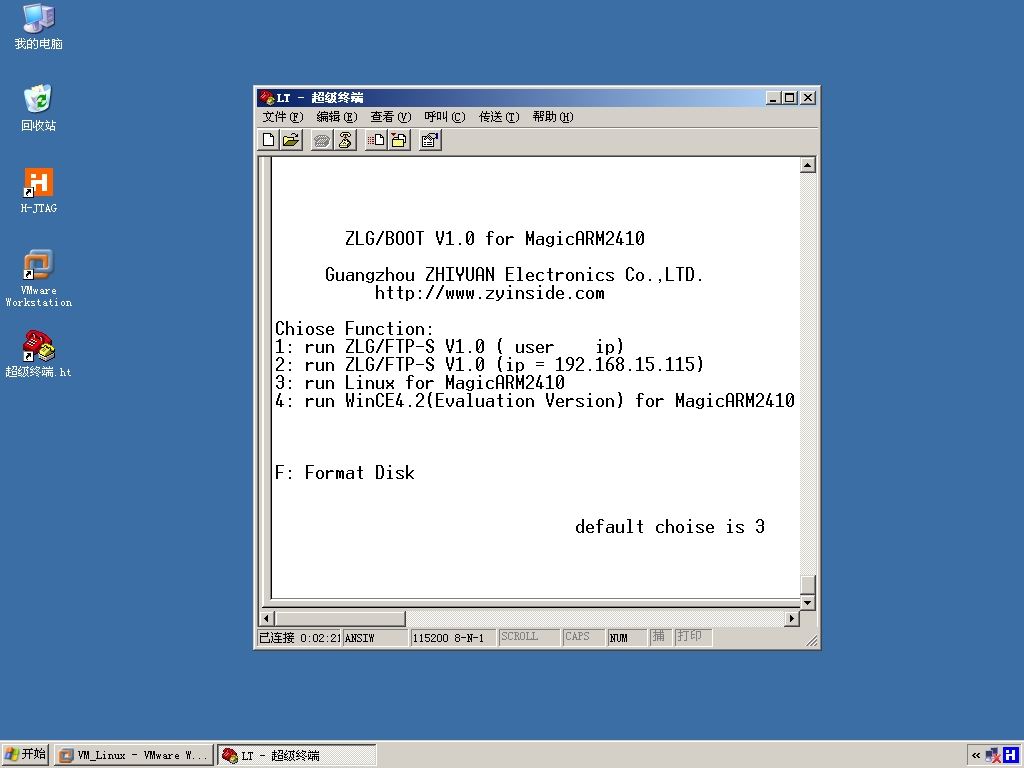Click the horizontal scrollbar thumb

[340, 618]
